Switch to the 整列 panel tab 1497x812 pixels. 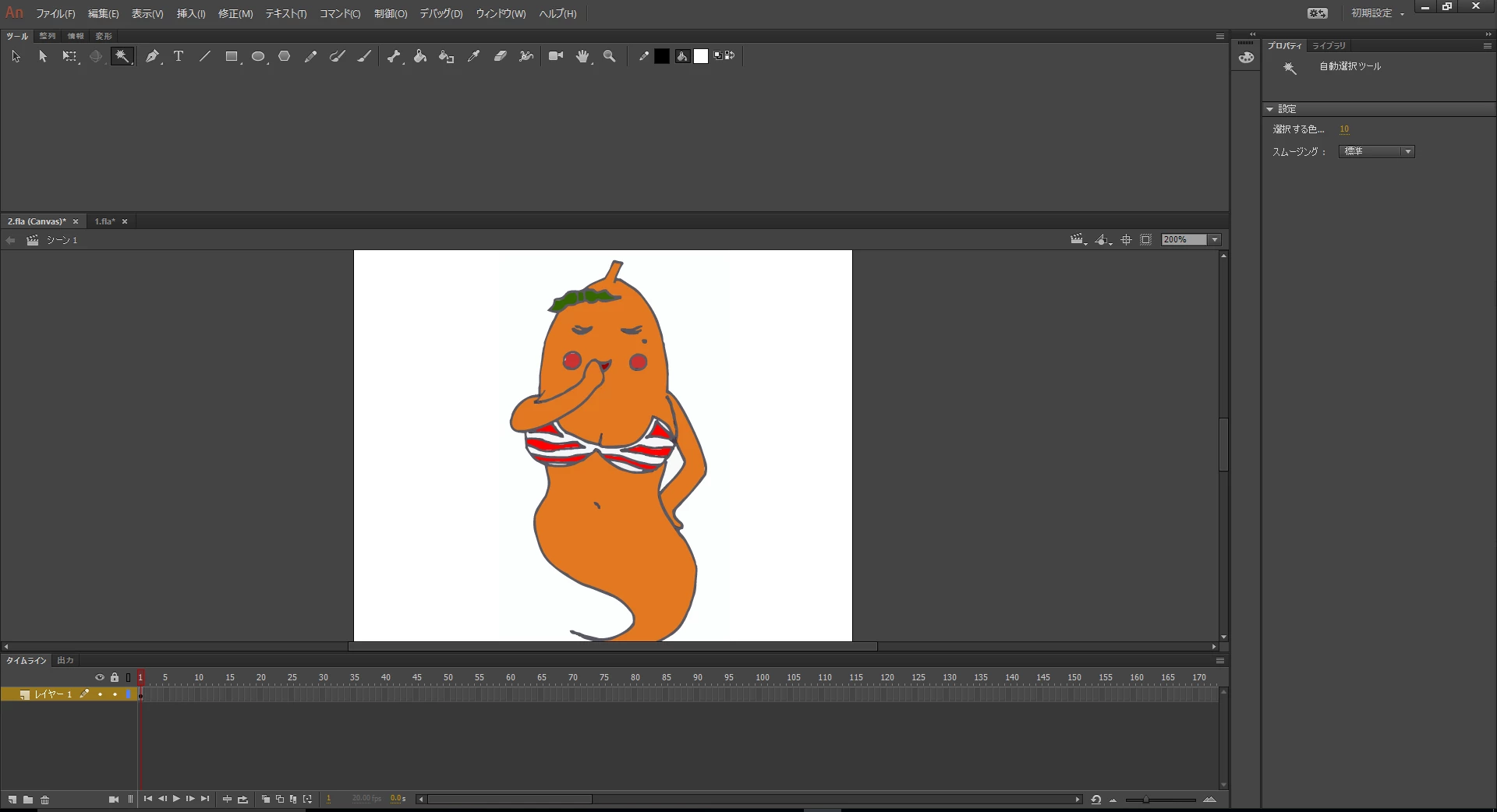[48, 36]
